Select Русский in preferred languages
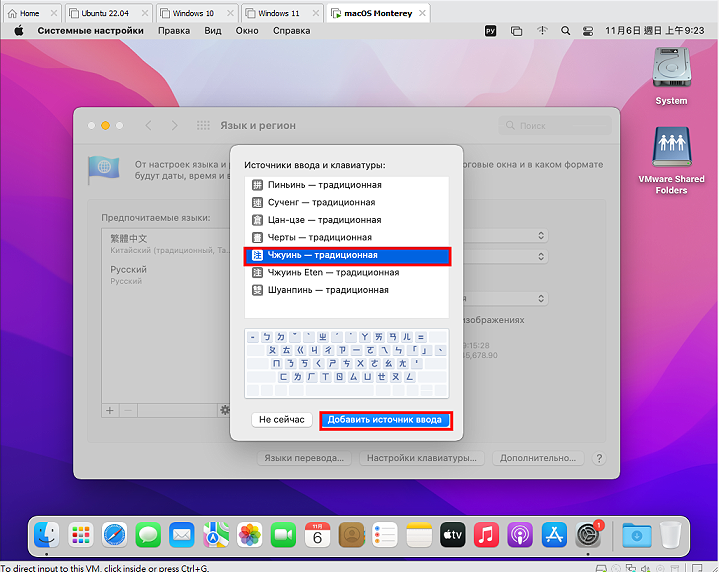This screenshot has width=720, height=572. click(x=166, y=275)
